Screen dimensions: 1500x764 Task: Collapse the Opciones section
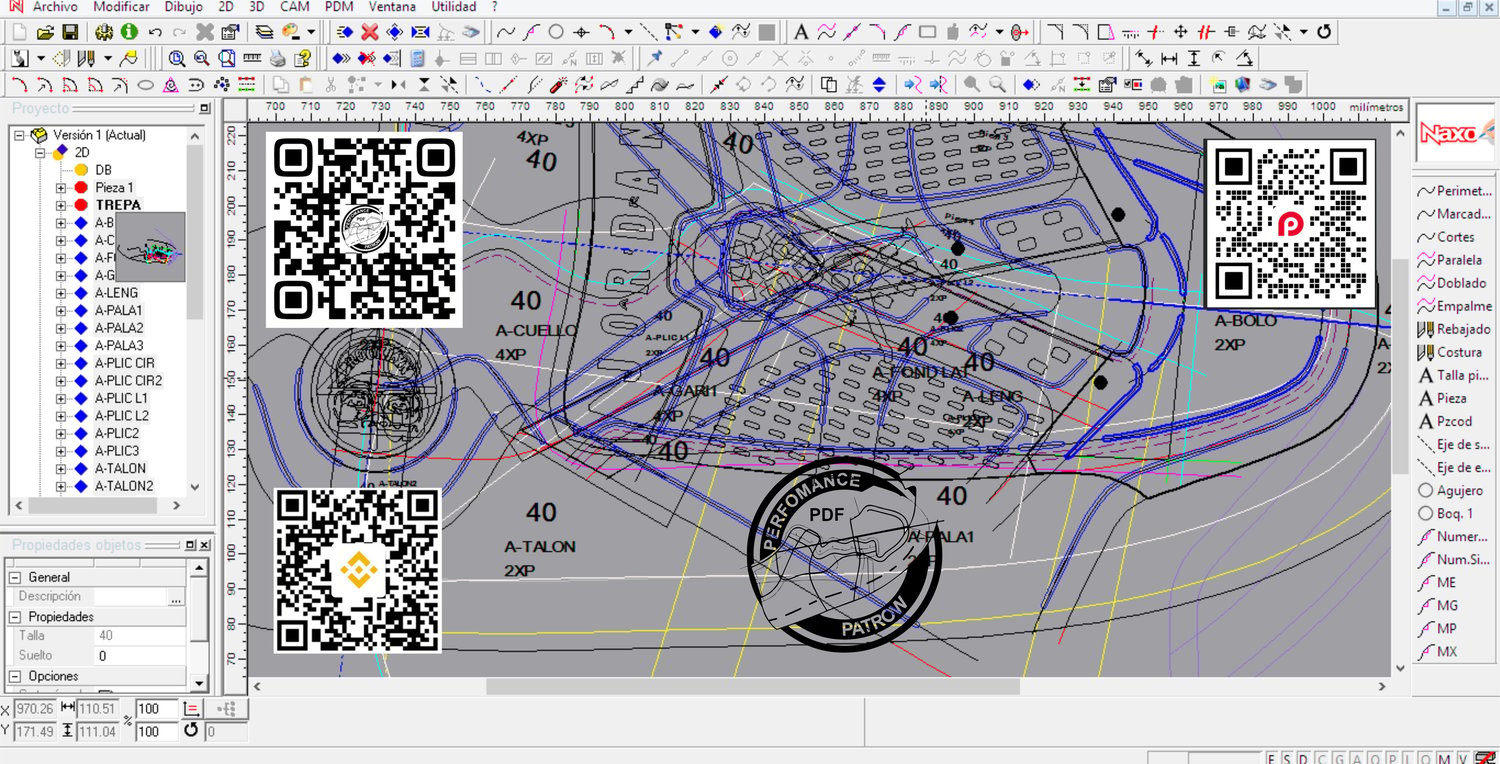pos(15,676)
